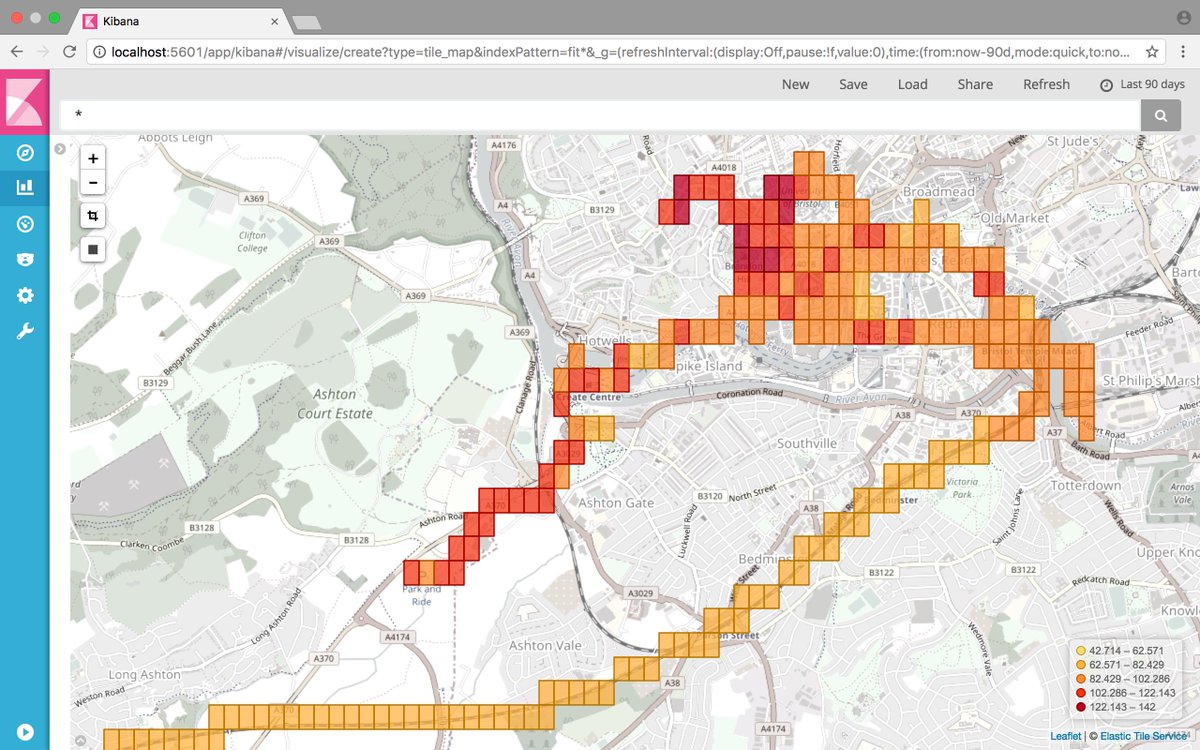This screenshot has height=750, width=1200.
Task: Click the Park and Ride map label
Action: 421,595
